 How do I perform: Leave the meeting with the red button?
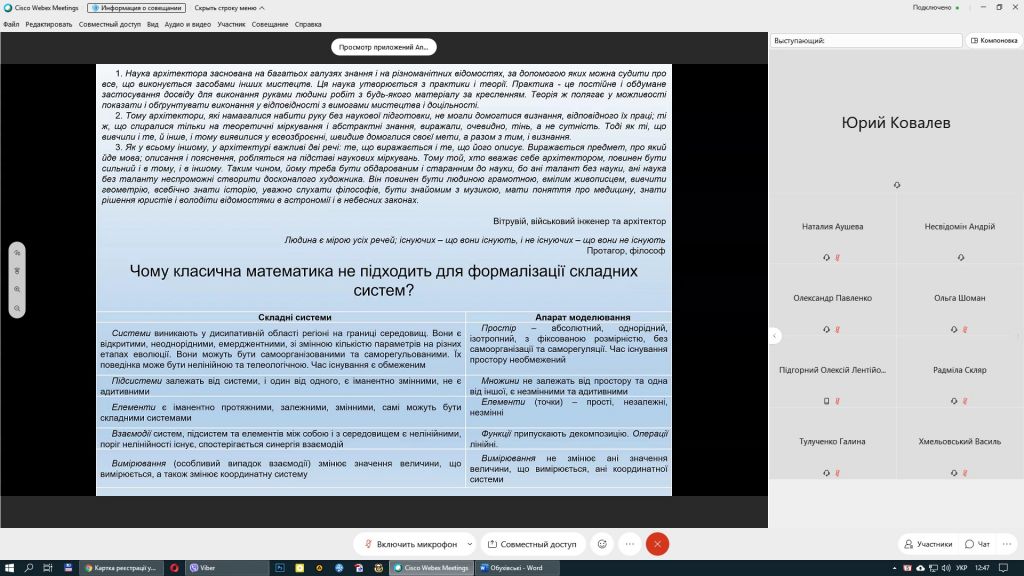point(657,544)
